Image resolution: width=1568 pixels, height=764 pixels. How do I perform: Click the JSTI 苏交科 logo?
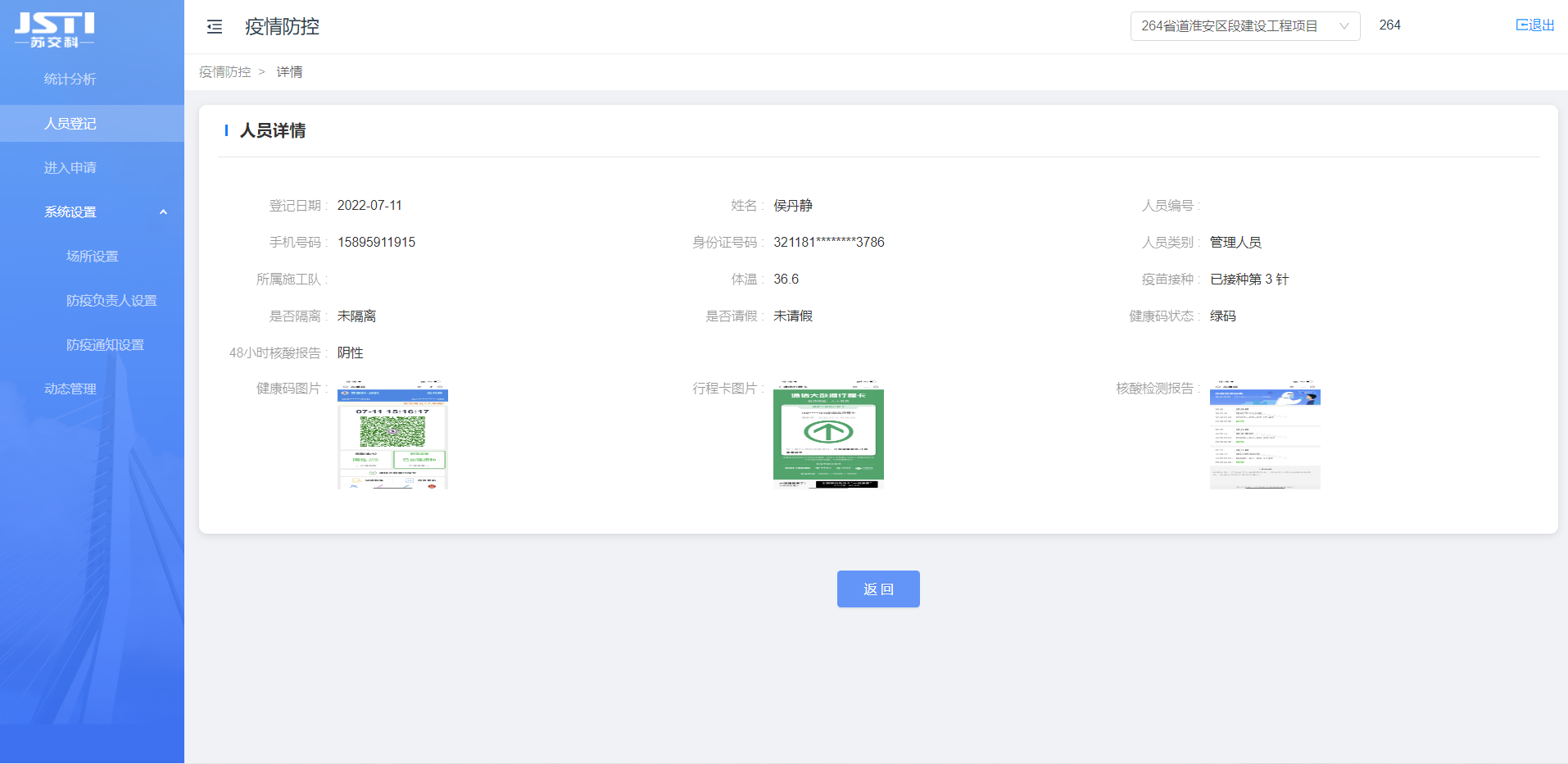point(54,30)
